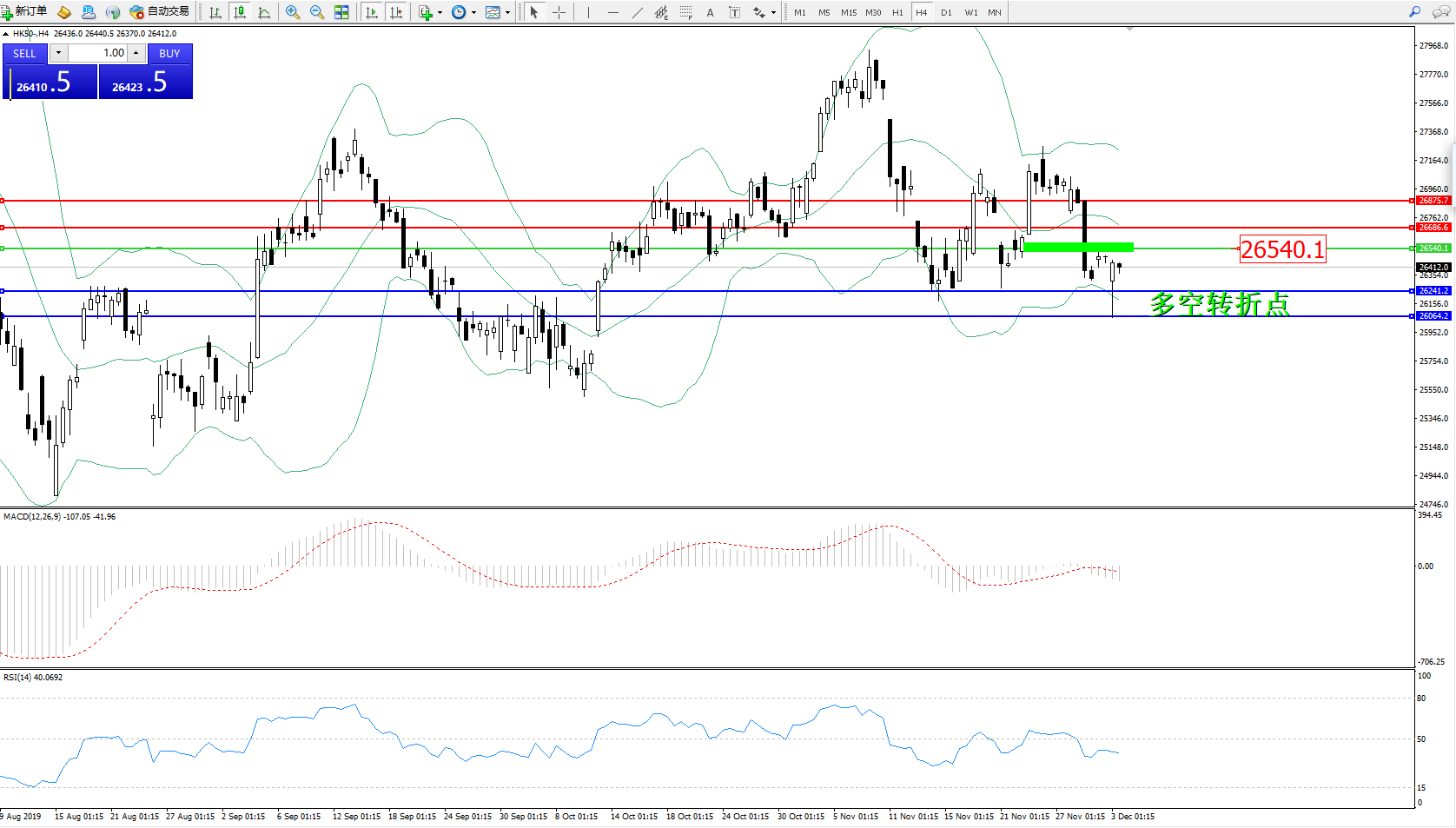Collapse the one-click trading panel arrow
This screenshot has width=1456, height=828.
pyautogui.click(x=6, y=34)
